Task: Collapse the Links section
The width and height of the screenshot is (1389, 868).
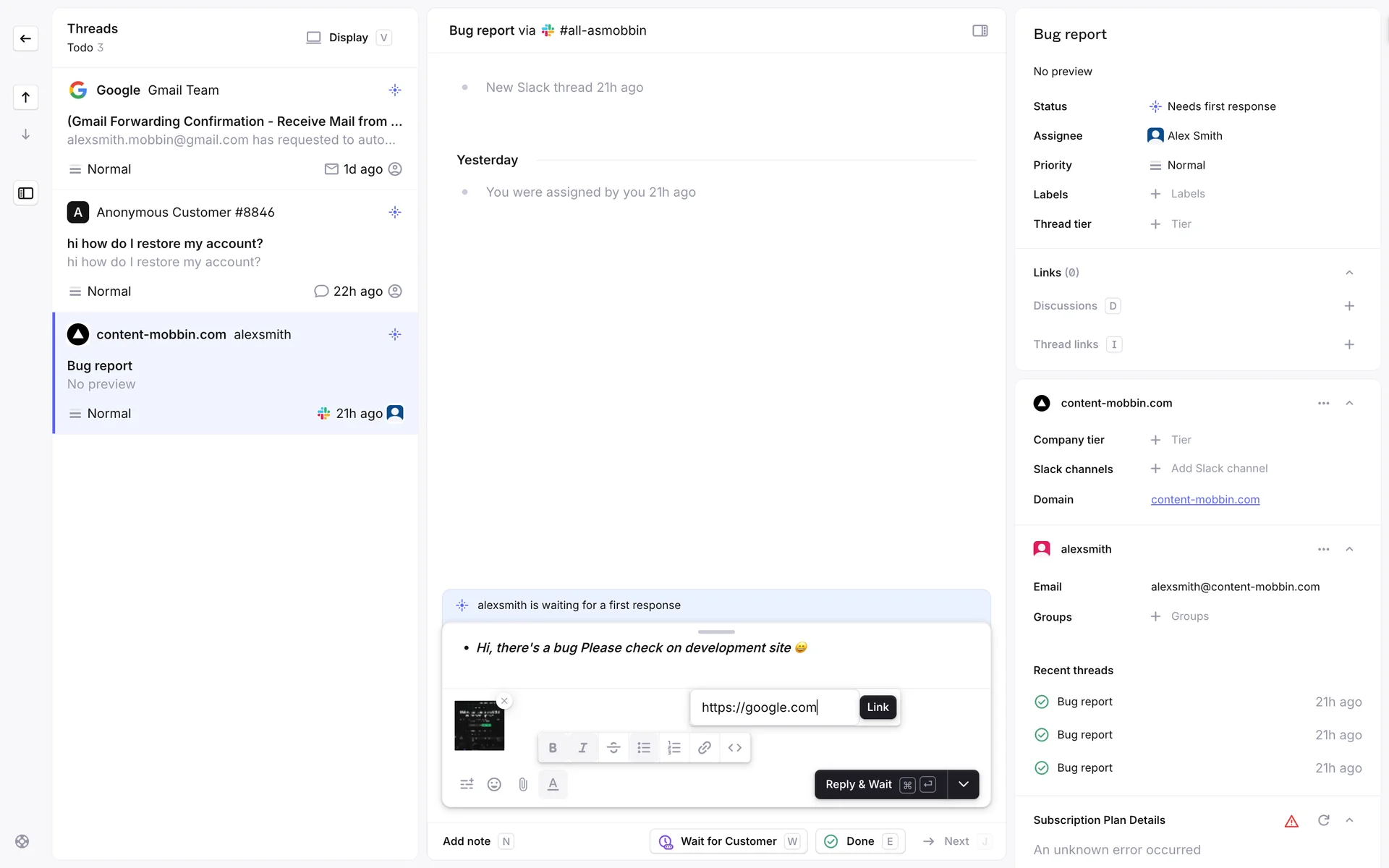Action: pyautogui.click(x=1349, y=273)
